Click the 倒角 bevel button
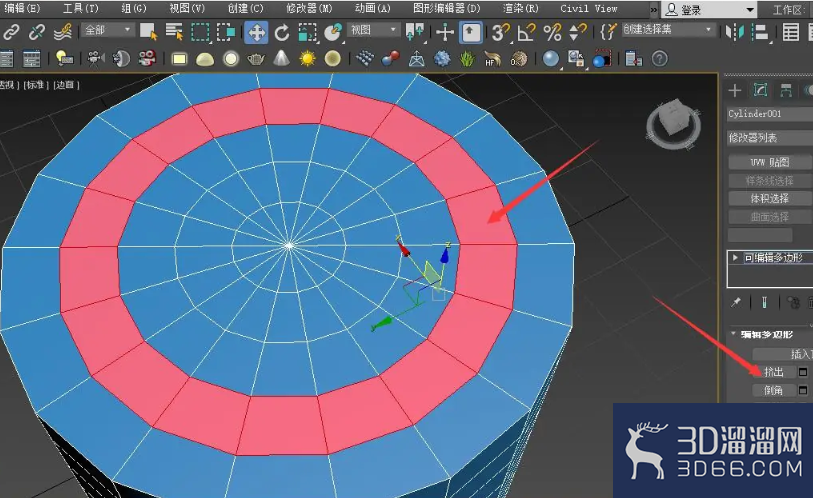 pyautogui.click(x=773, y=390)
